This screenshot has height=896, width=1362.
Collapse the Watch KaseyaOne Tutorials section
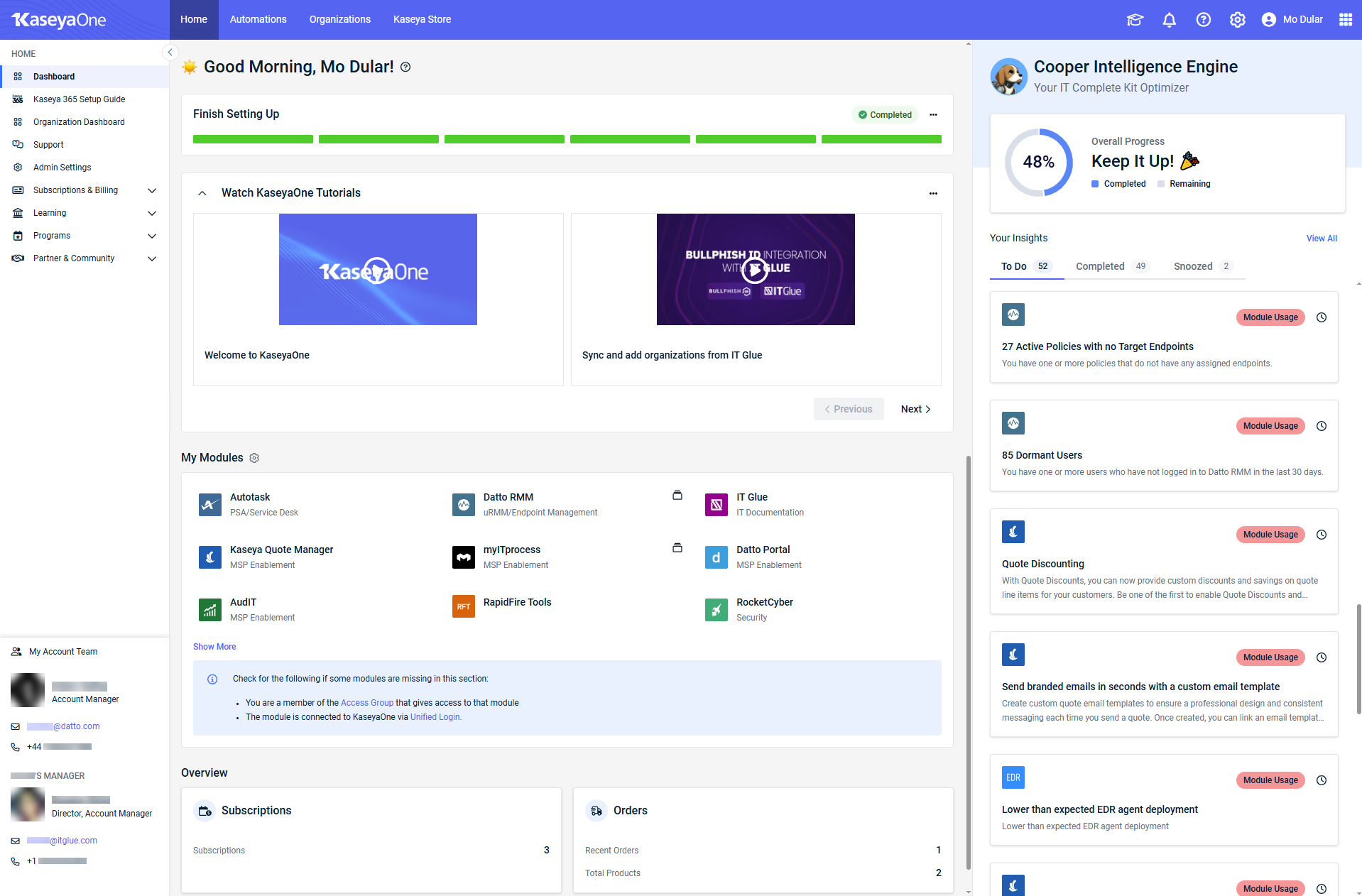[202, 193]
